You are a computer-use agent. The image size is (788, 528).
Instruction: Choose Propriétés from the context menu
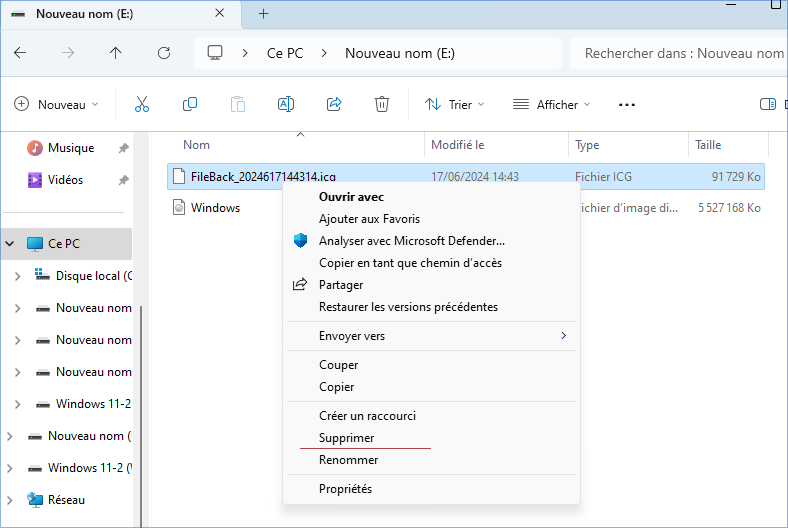(x=345, y=489)
